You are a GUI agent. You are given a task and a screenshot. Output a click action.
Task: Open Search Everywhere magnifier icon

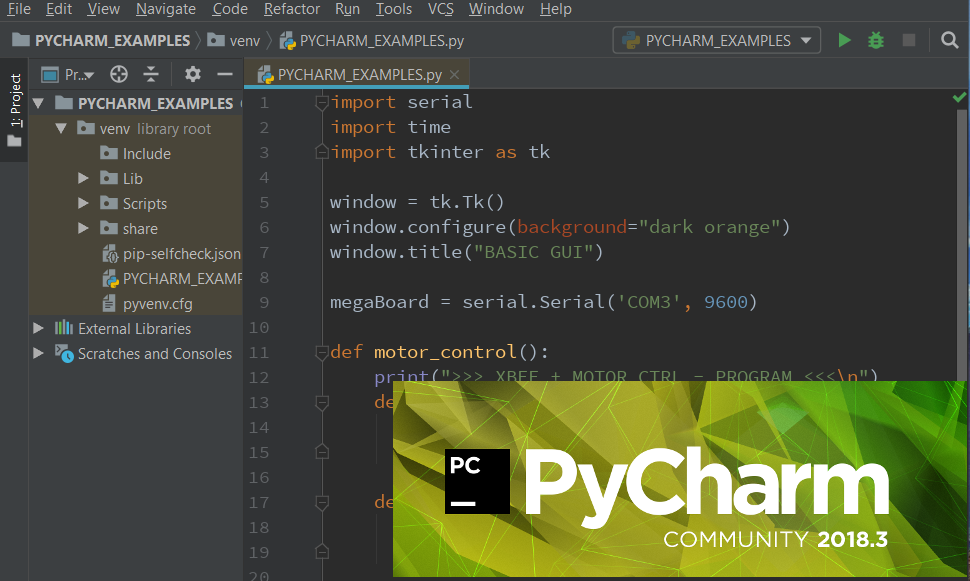pyautogui.click(x=950, y=40)
